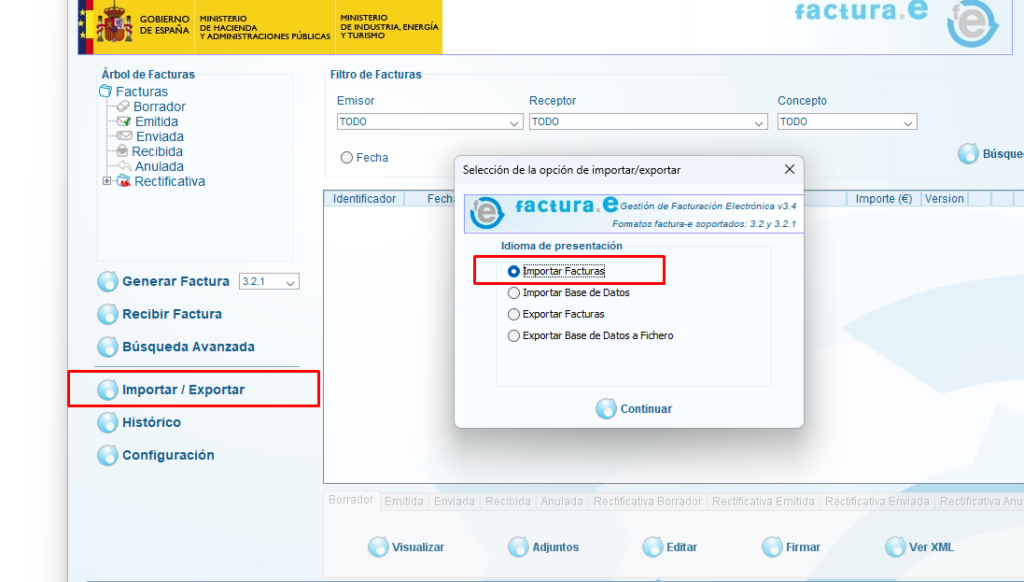Screen dimensions: 1024x582
Task: Enable the Fecha filter radio button
Action: (x=347, y=157)
